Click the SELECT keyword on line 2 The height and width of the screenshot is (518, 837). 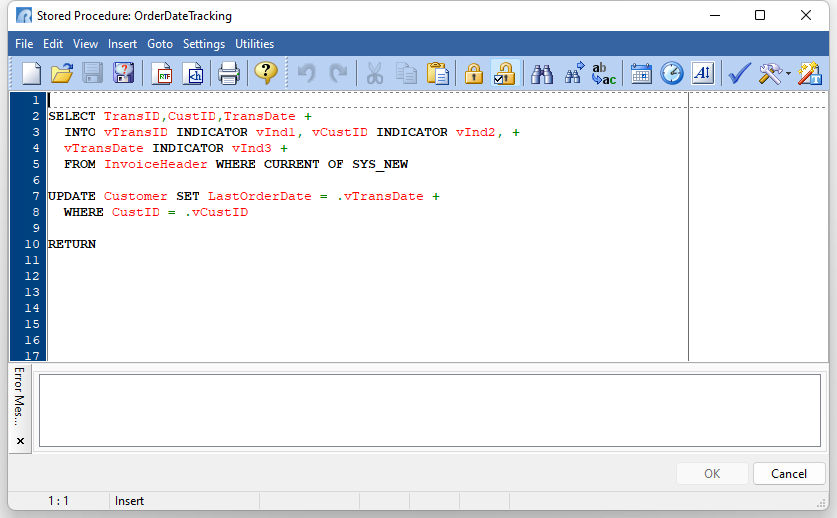click(72, 116)
